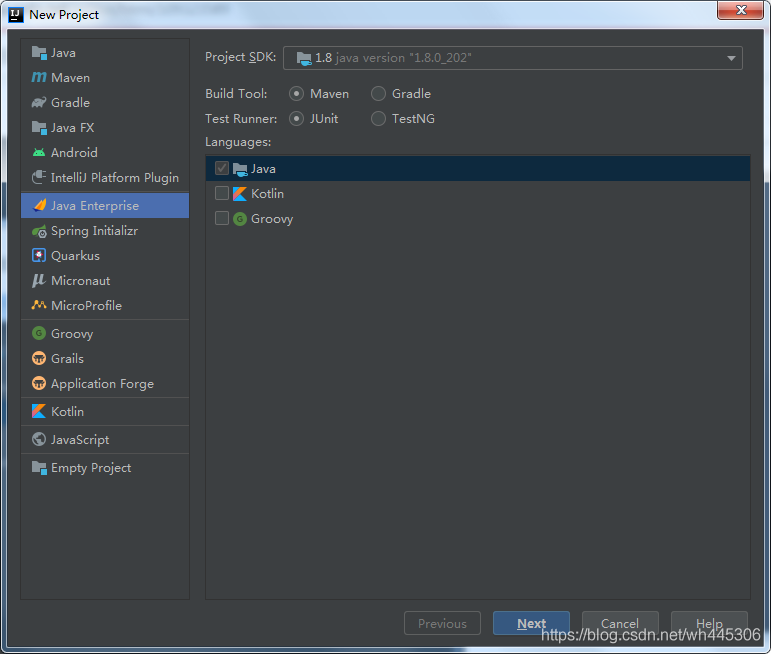Image resolution: width=771 pixels, height=654 pixels.
Task: Click the Project SDK combo box
Action: point(512,58)
